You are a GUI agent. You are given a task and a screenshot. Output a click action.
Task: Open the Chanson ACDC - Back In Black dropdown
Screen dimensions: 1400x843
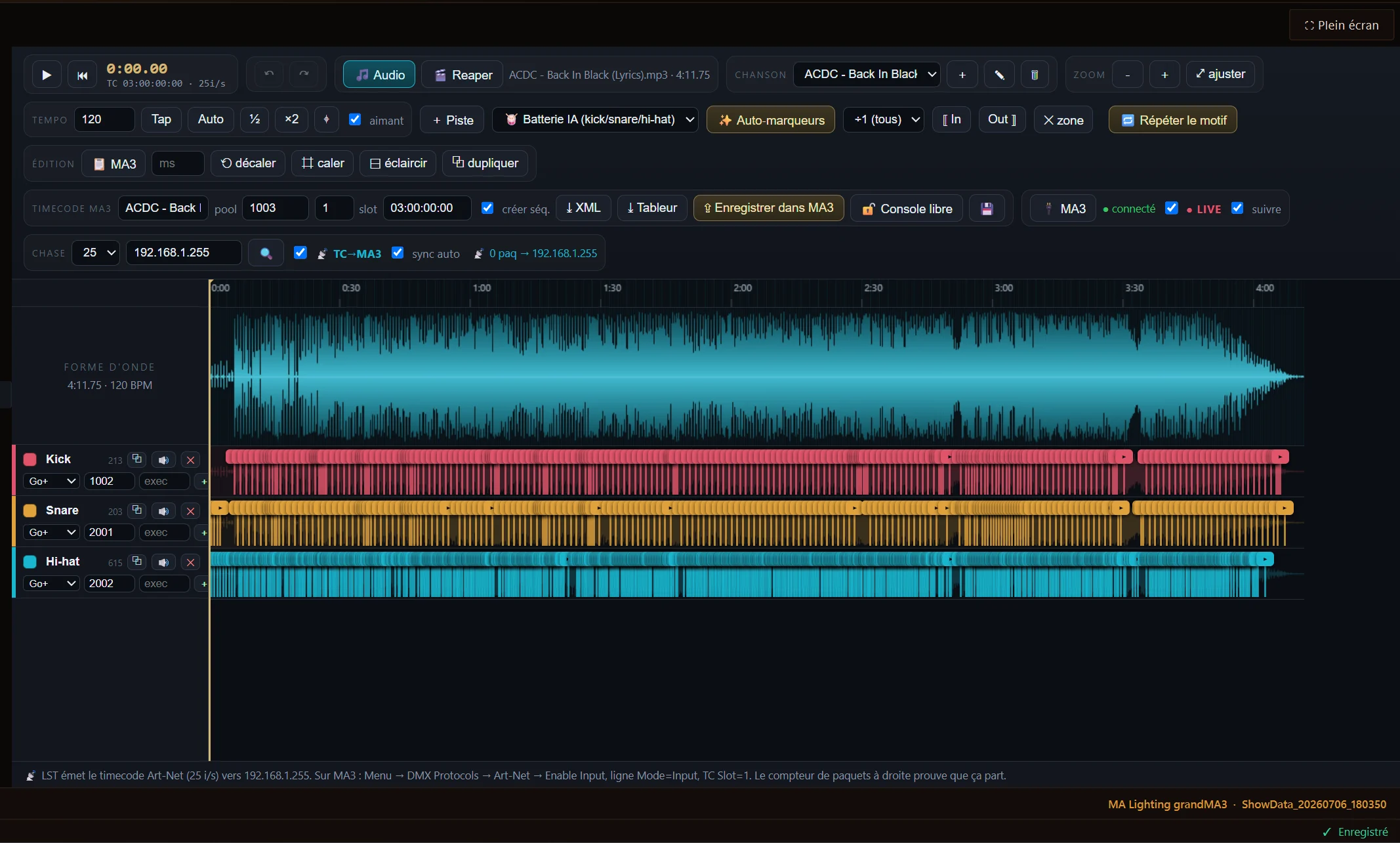(x=867, y=74)
